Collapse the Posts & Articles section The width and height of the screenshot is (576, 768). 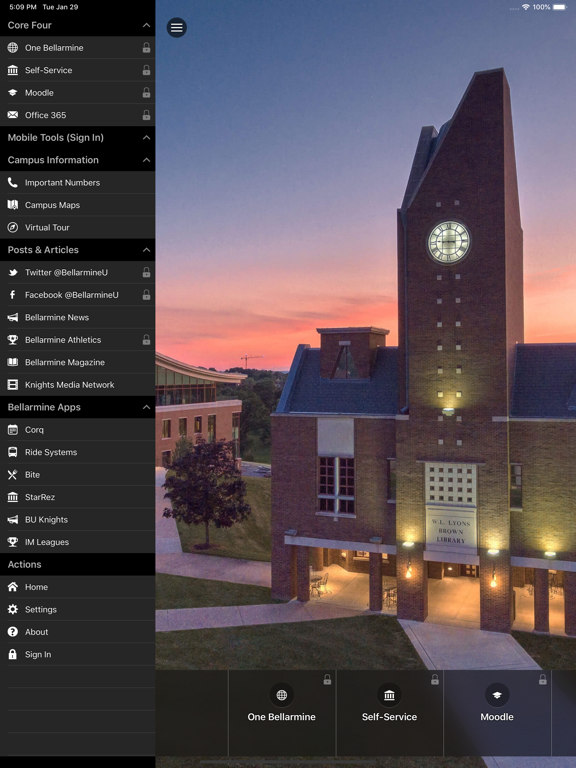(146, 250)
